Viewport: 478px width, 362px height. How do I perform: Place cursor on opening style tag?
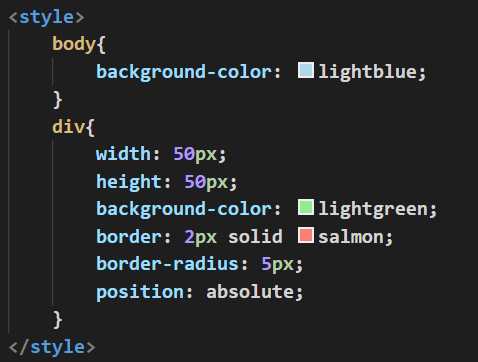click(x=46, y=17)
